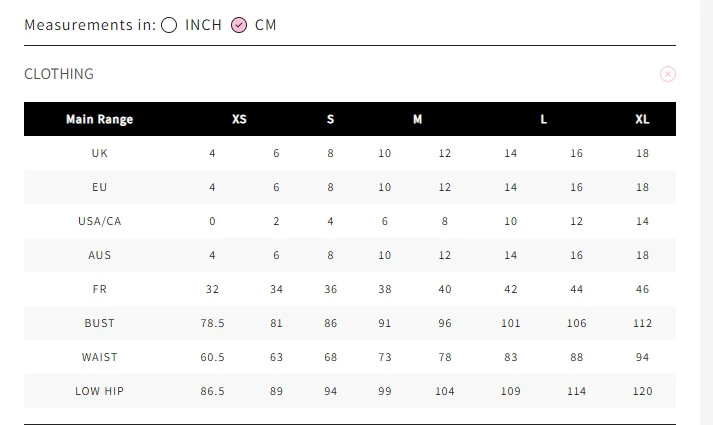Viewport: 713px width, 425px height.
Task: Click the INCH label text
Action: pos(203,25)
